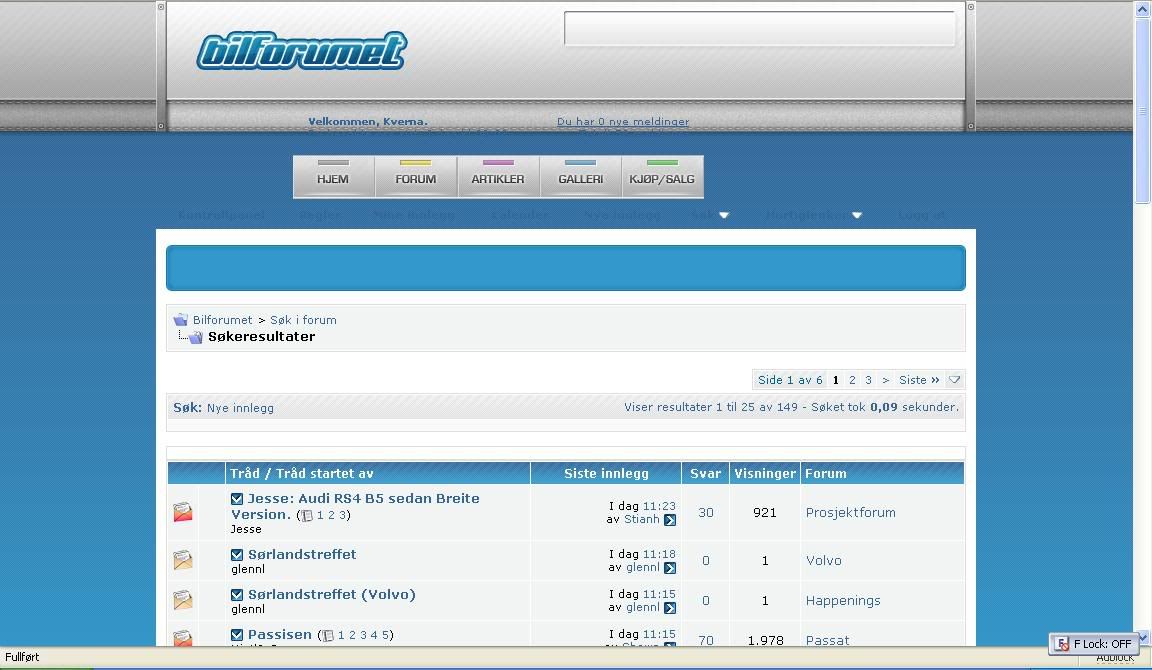This screenshot has height=670, width=1152.
Task: Go to results page 2
Action: 852,380
